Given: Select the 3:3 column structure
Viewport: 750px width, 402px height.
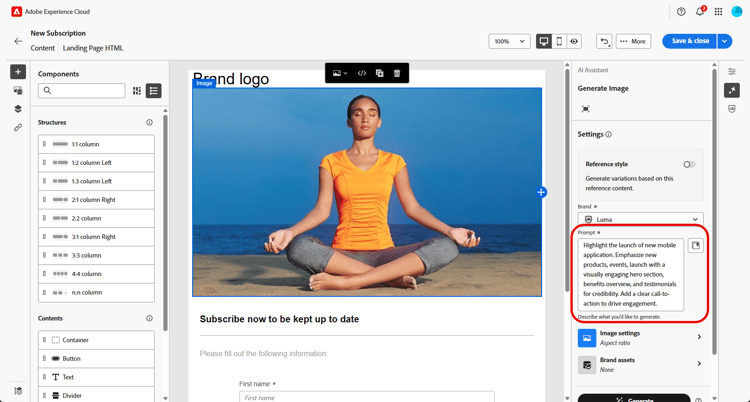Looking at the screenshot, I should click(x=96, y=255).
